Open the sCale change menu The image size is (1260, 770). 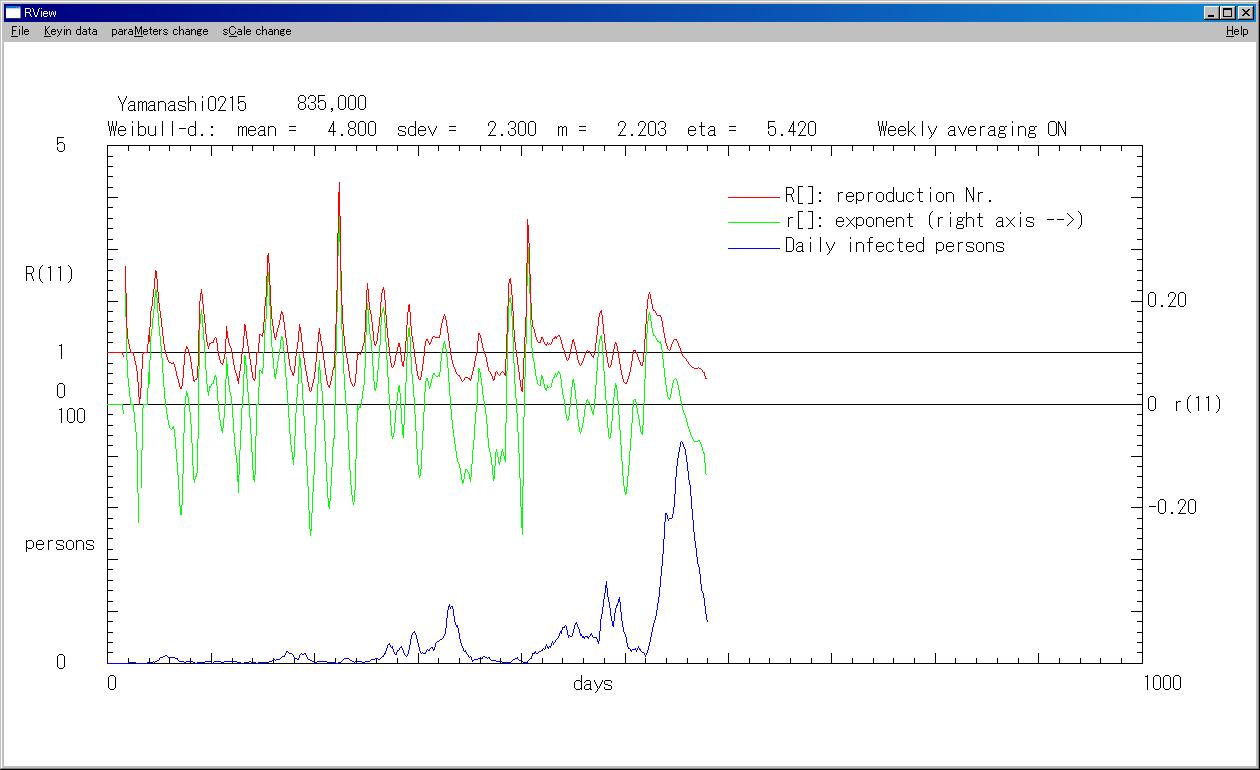click(257, 31)
